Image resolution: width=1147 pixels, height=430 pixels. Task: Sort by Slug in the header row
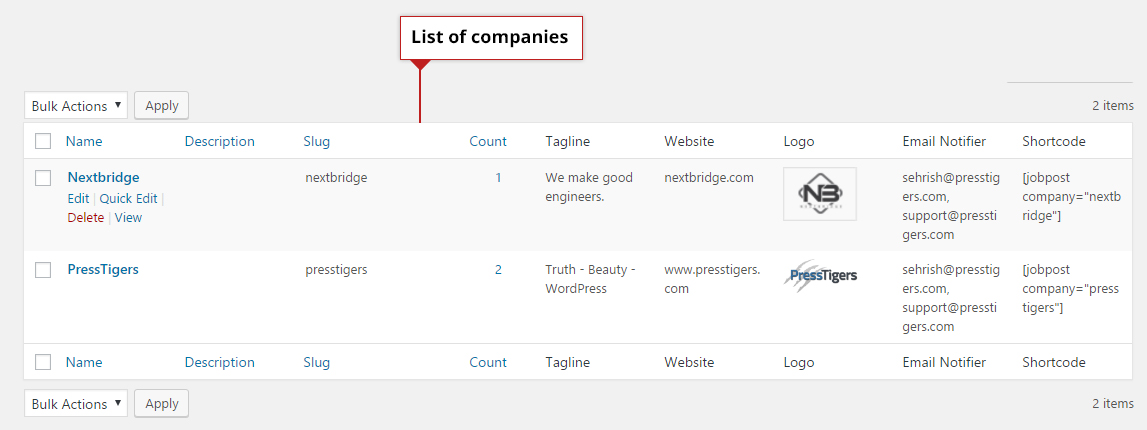pos(317,141)
